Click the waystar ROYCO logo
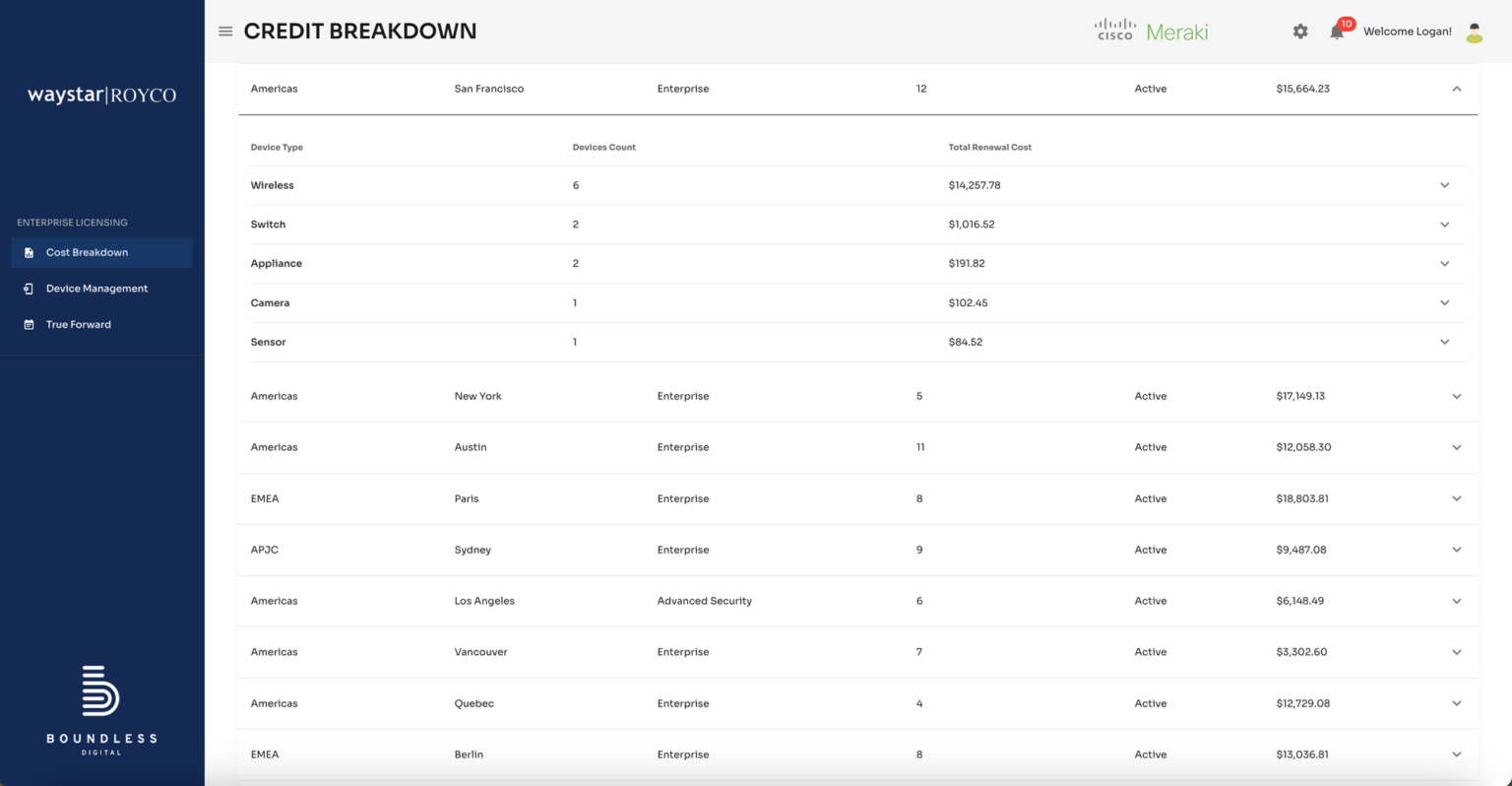 (x=101, y=94)
